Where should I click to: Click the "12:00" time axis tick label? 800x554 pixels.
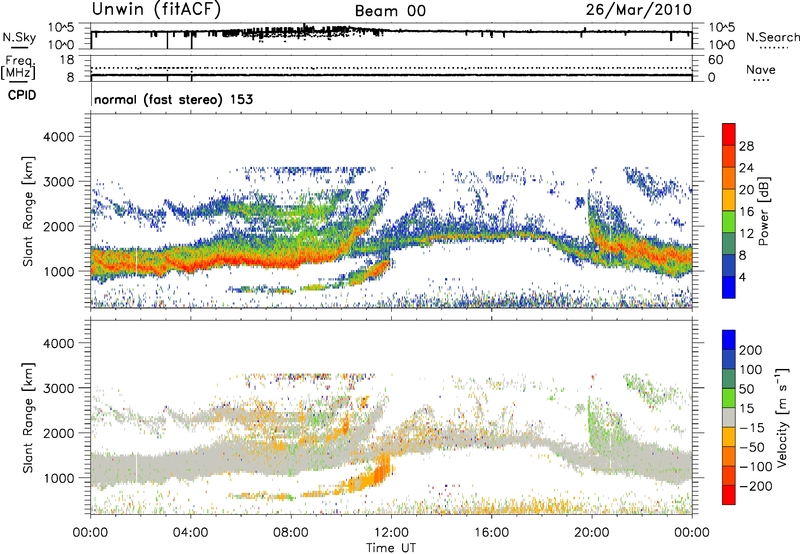click(391, 533)
